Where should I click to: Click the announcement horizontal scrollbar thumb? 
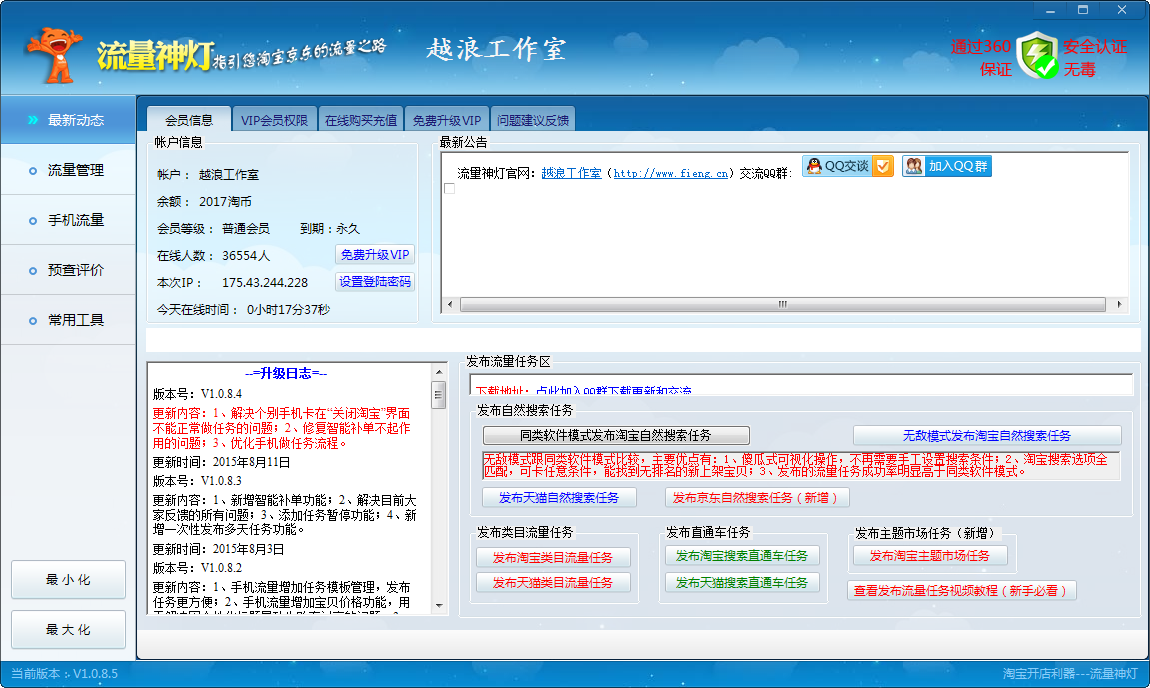[x=783, y=304]
